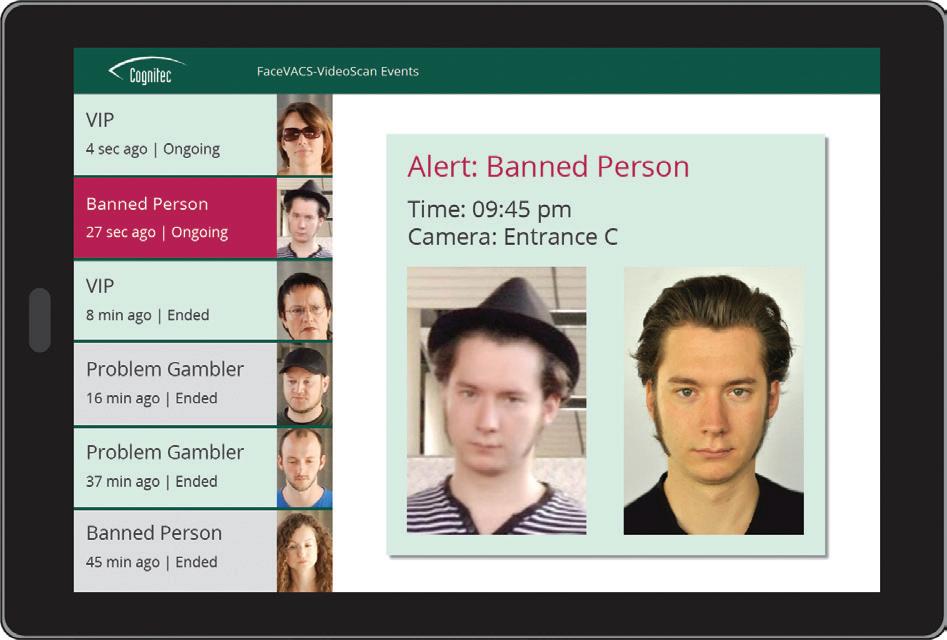Click the Alert: Banned Person heading
The image size is (947, 640).
point(548,167)
